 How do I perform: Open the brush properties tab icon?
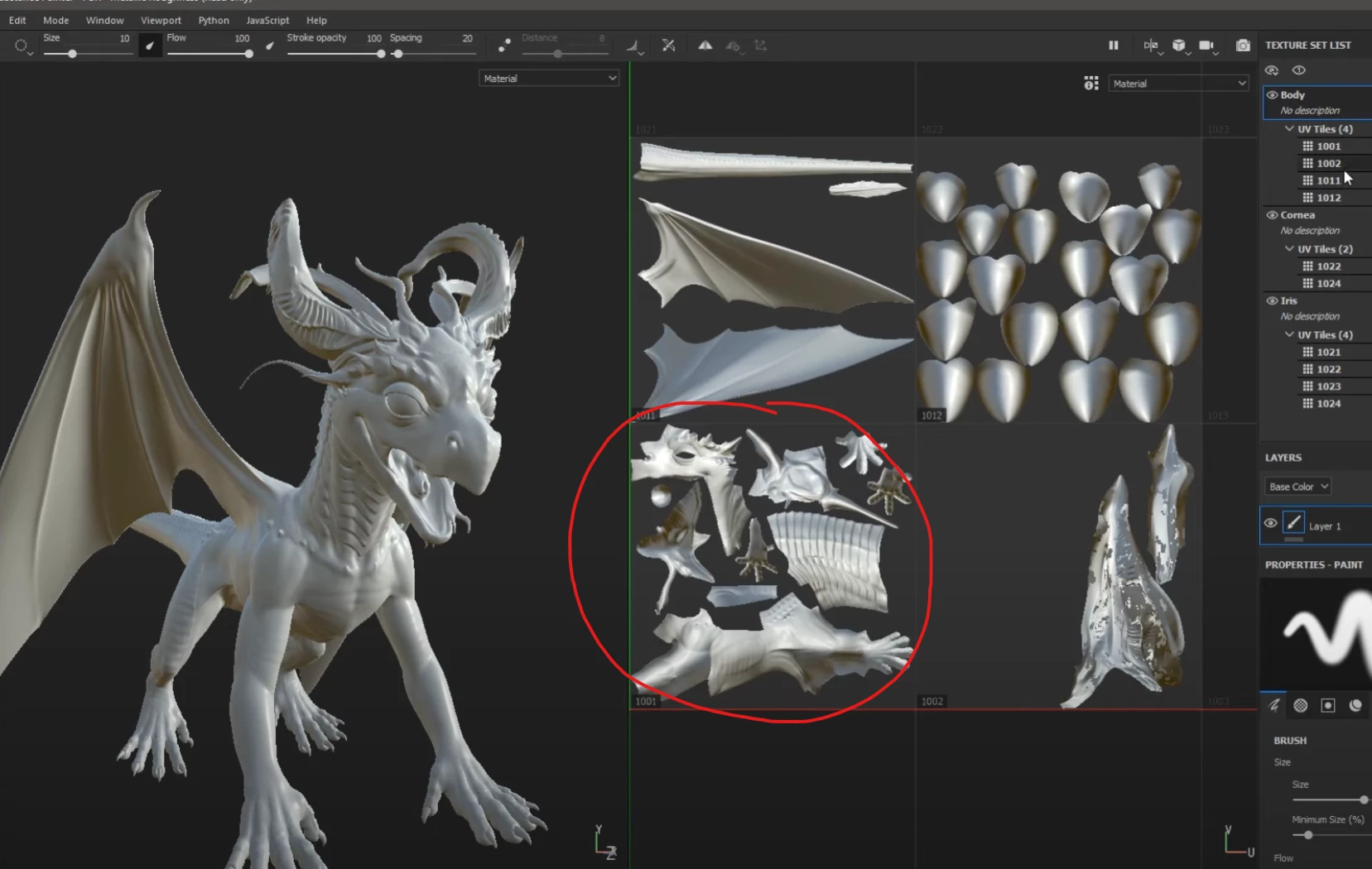[x=1274, y=705]
